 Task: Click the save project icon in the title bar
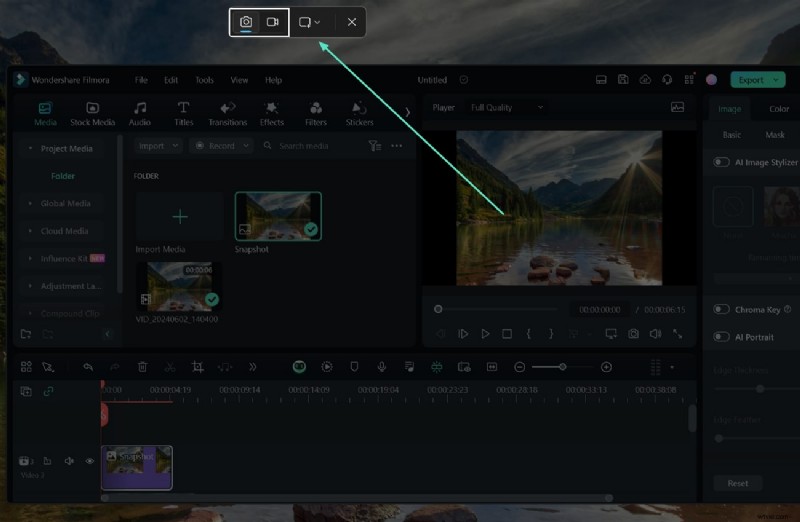623,80
